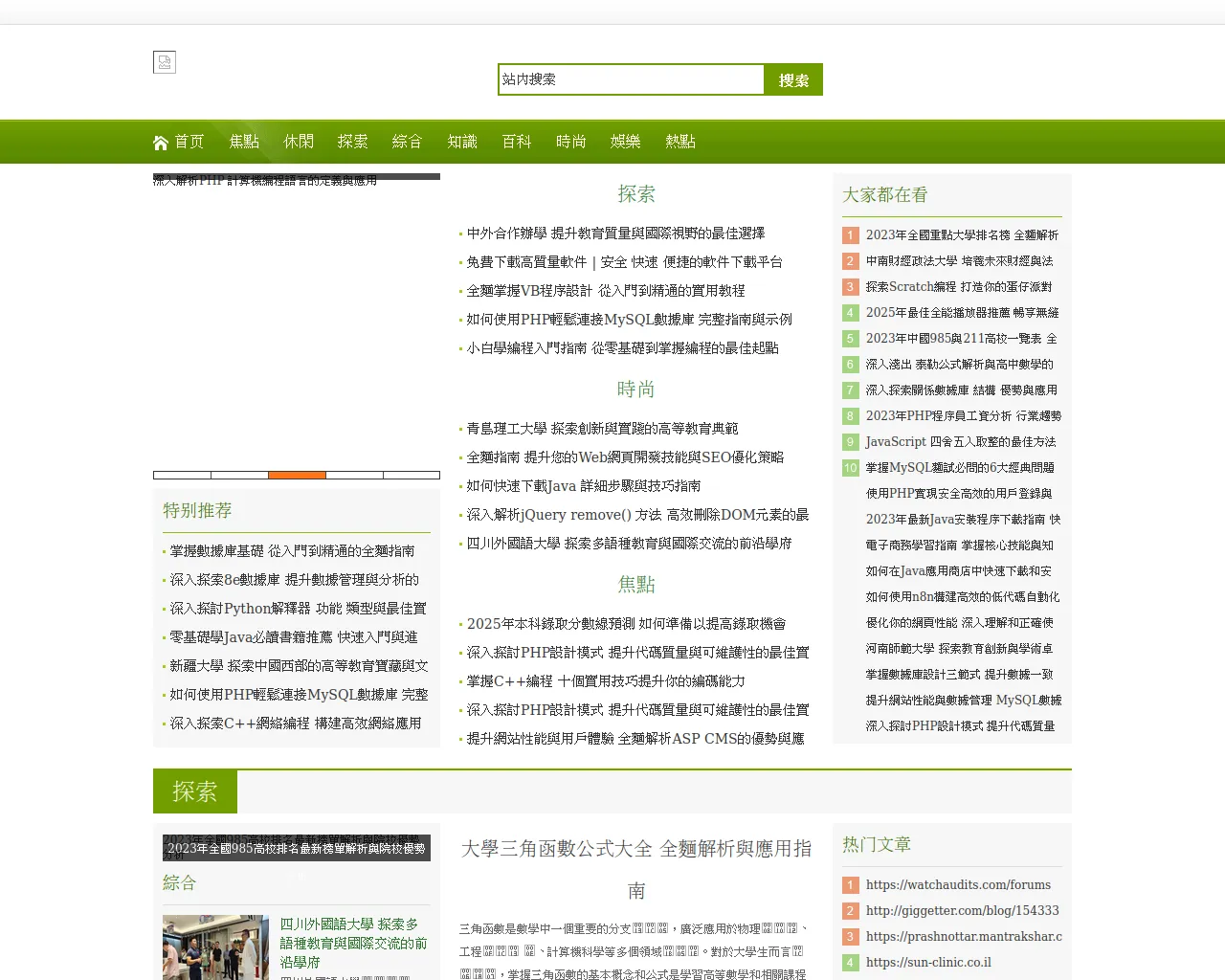Open recommended article "零基礎學Java必讀書籍推薦"
Image resolution: width=1225 pixels, height=980 pixels.
point(294,637)
